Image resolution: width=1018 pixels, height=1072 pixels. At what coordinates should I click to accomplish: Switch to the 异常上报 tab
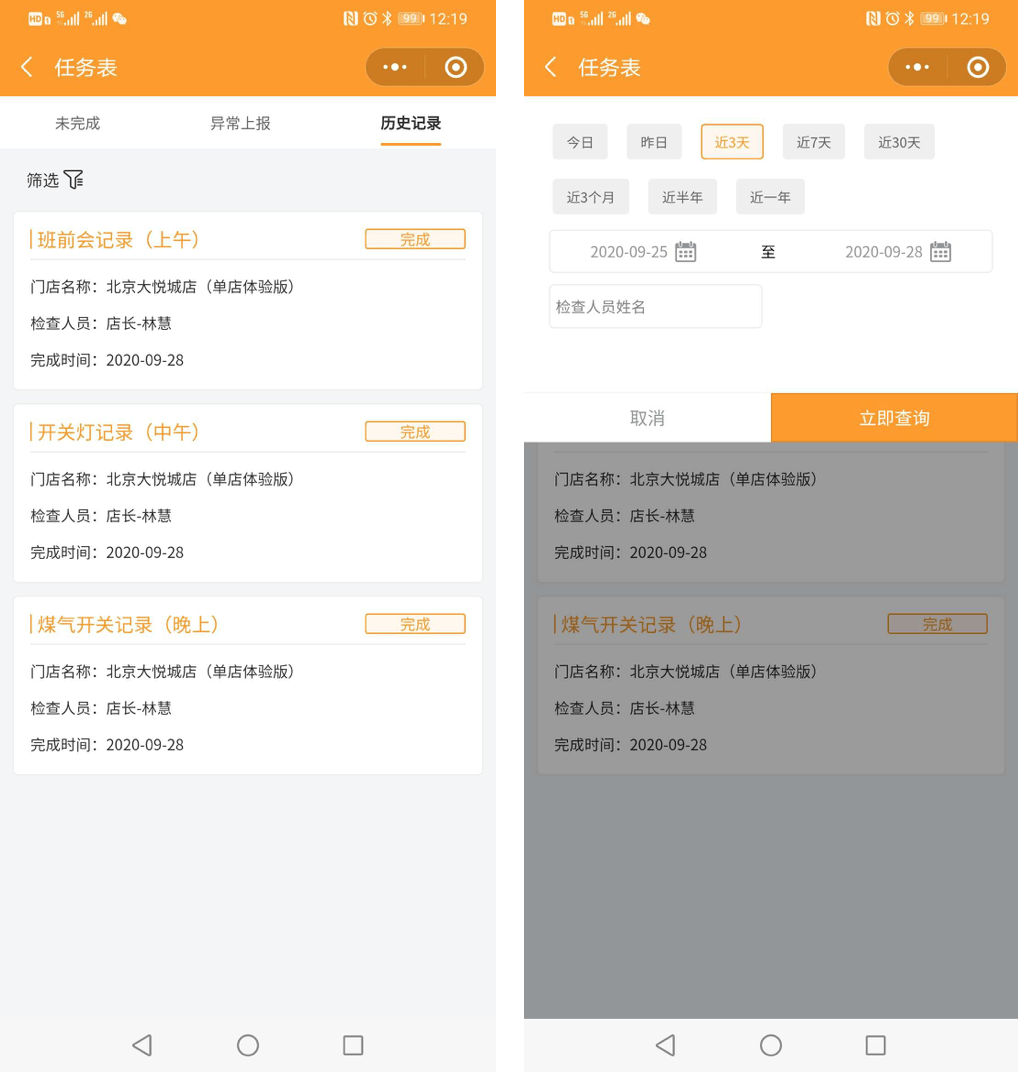pyautogui.click(x=240, y=123)
